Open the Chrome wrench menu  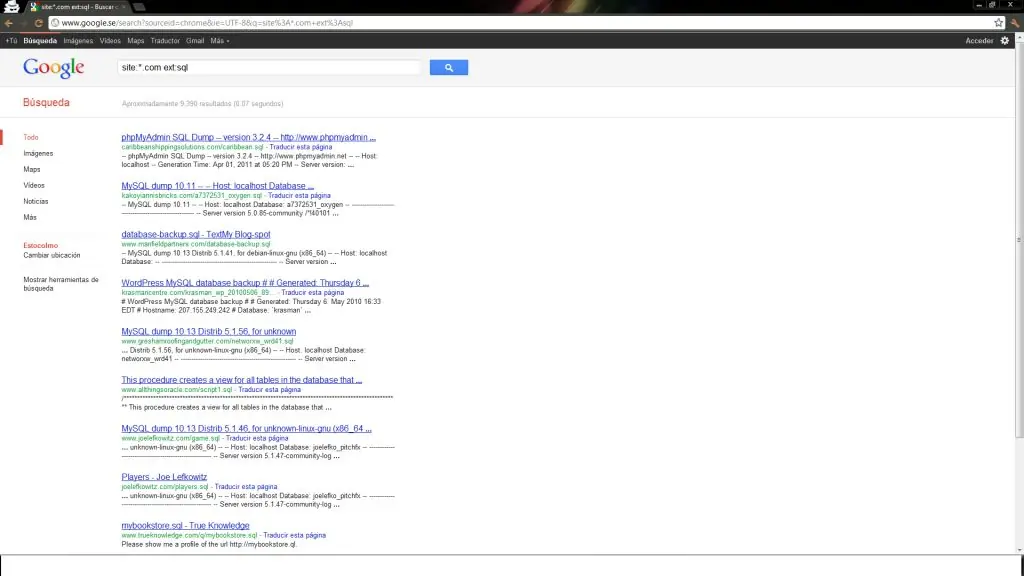(1015, 23)
